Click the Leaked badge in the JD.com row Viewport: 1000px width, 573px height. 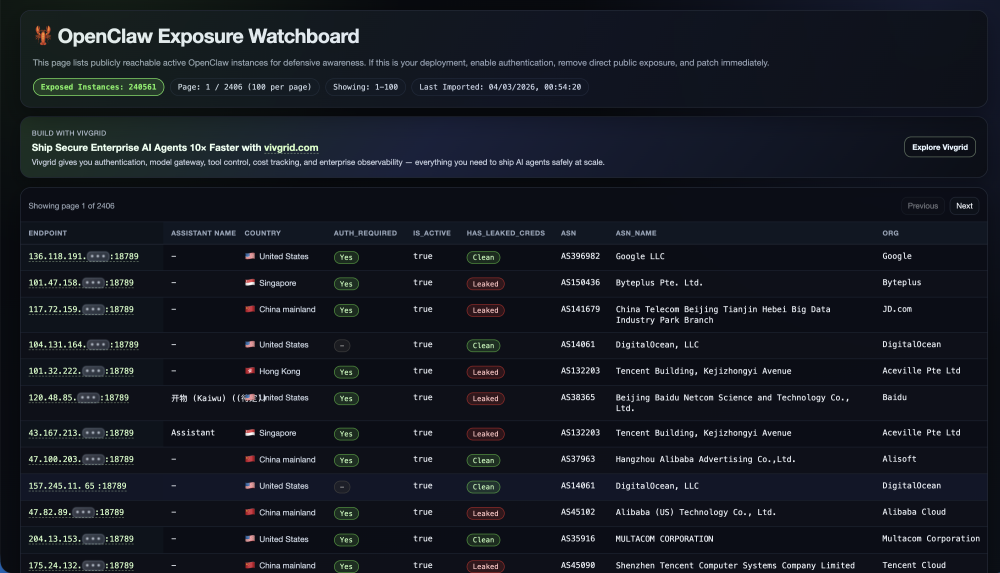pyautogui.click(x=485, y=310)
